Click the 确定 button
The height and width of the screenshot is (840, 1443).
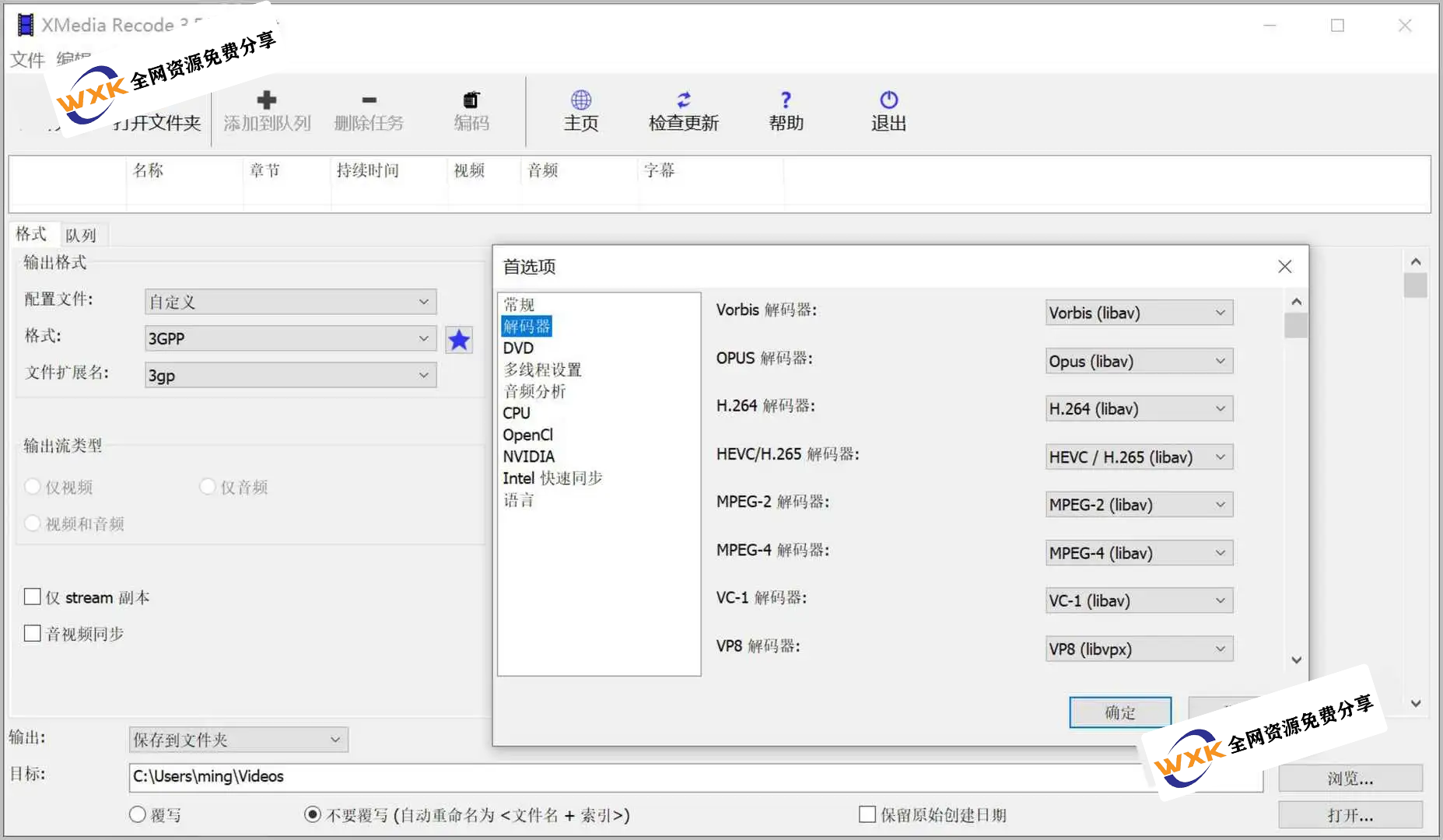coord(1119,712)
